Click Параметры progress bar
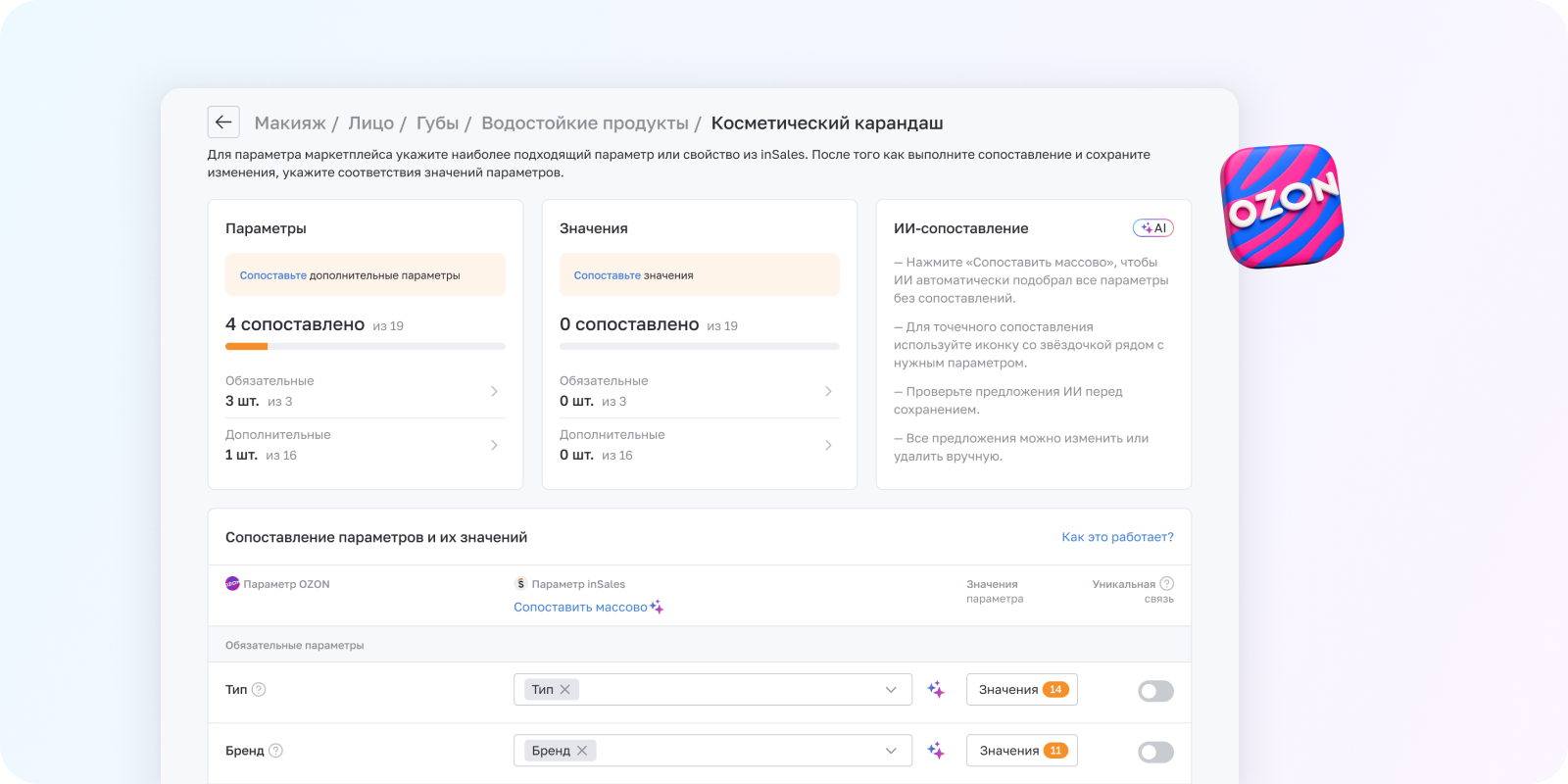 click(x=366, y=346)
